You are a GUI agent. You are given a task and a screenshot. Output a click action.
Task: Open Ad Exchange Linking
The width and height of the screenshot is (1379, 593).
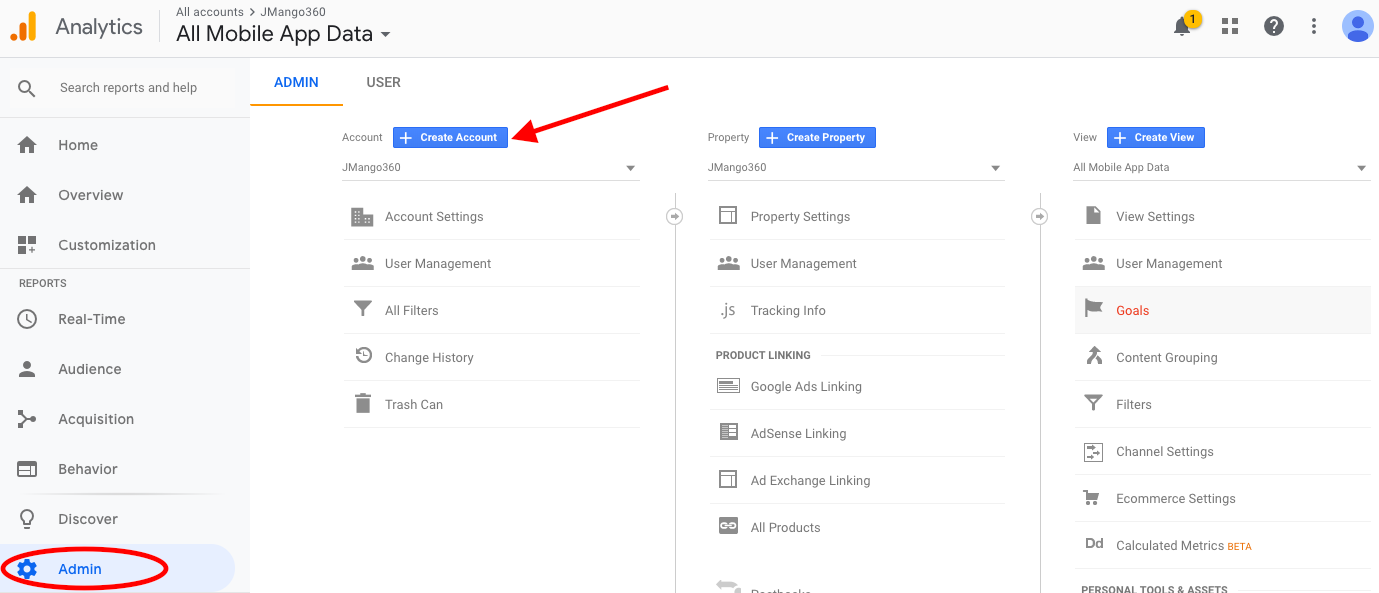point(810,481)
